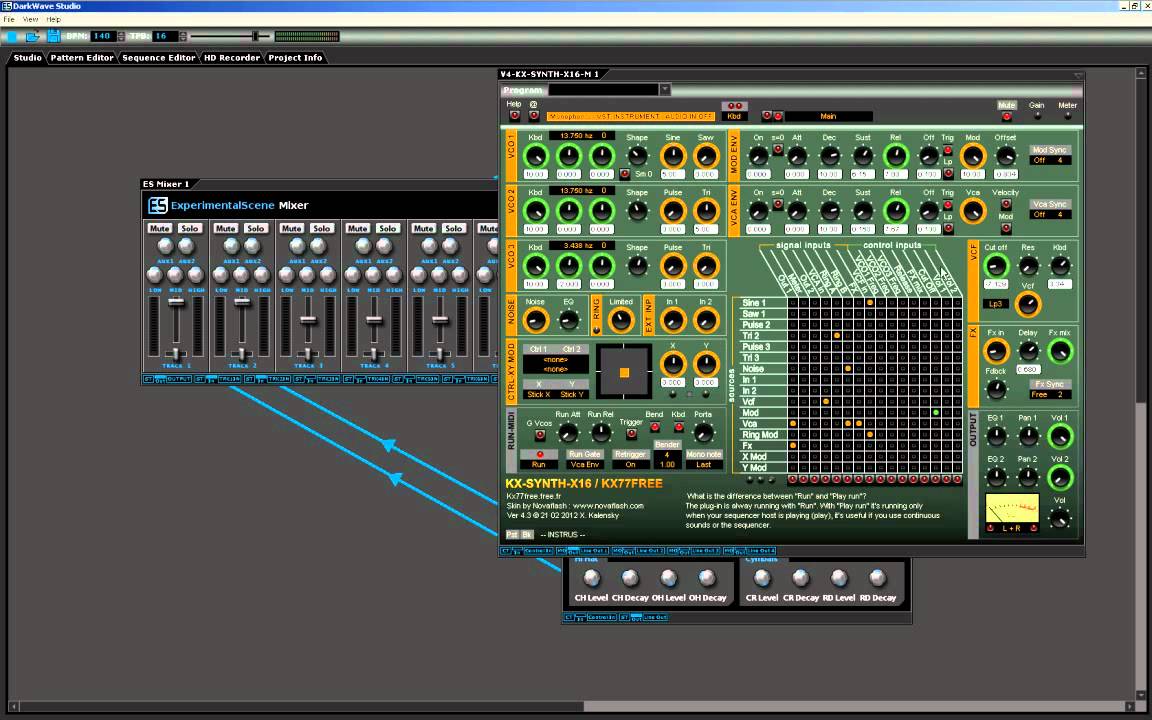Open the Run Gate Vca Env selector
The width and height of the screenshot is (1152, 720).
pyautogui.click(x=585, y=464)
